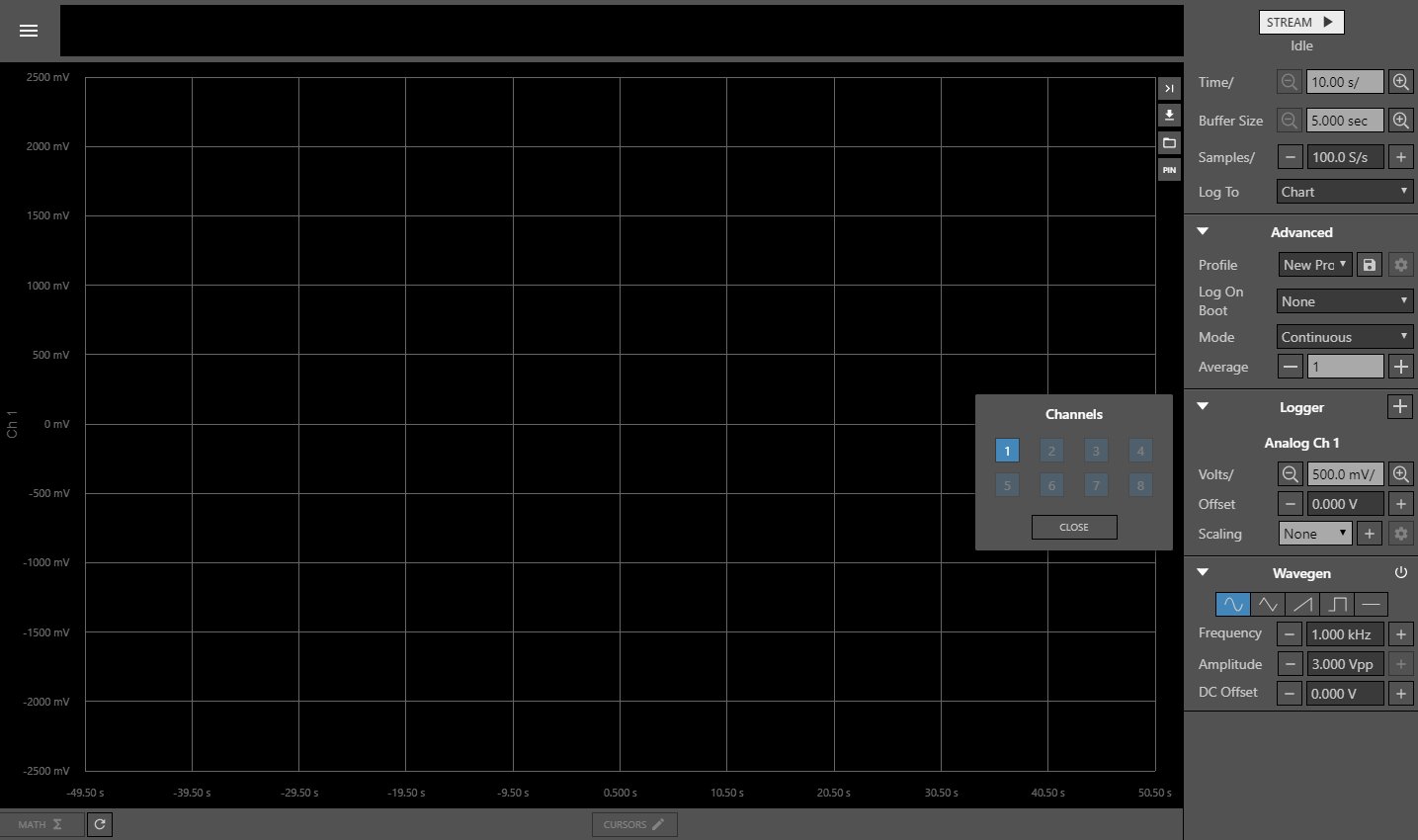Toggle channel 8 in Channels popup

pos(1140,485)
